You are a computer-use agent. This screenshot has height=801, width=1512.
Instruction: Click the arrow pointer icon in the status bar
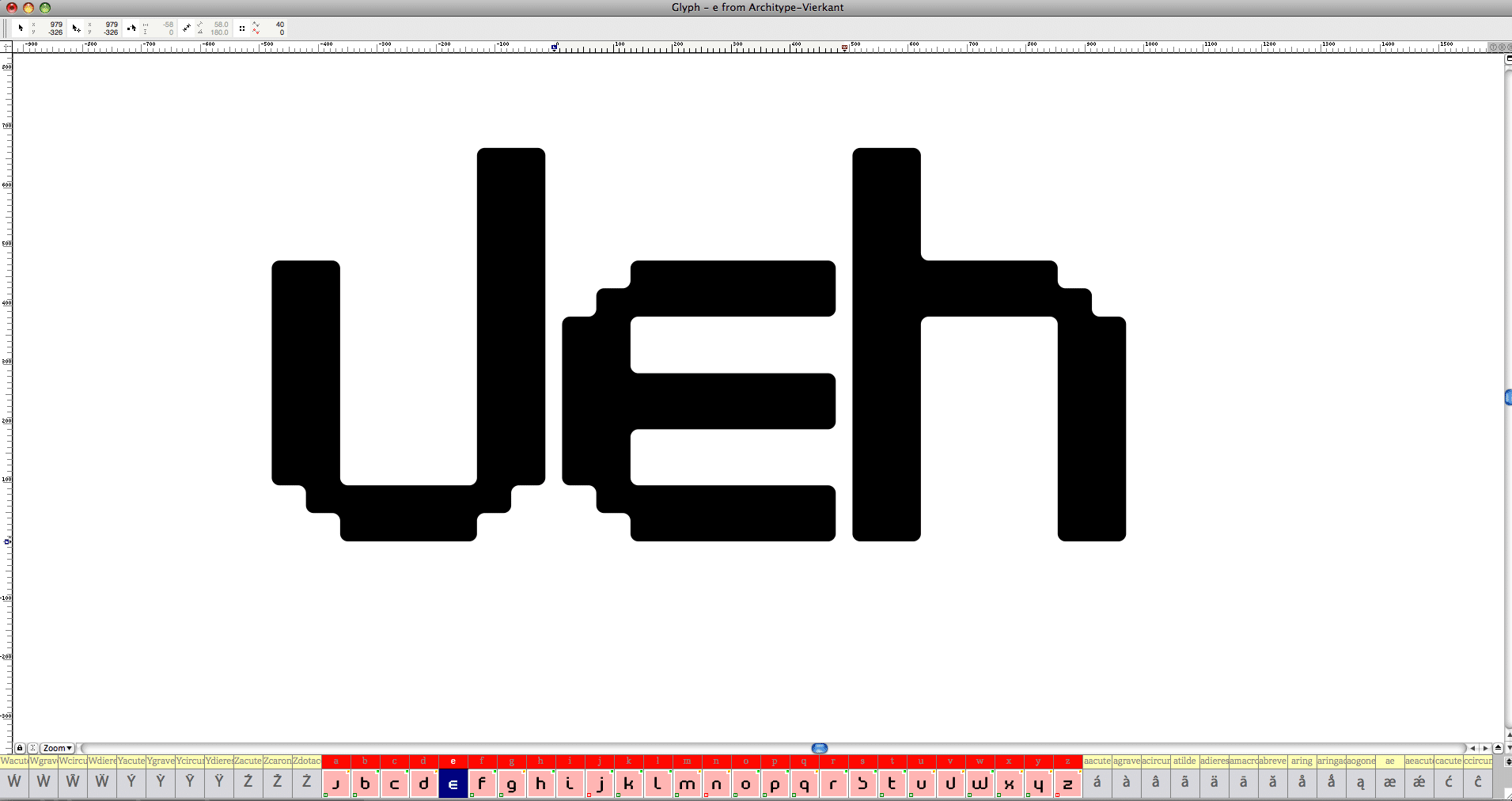point(21,28)
